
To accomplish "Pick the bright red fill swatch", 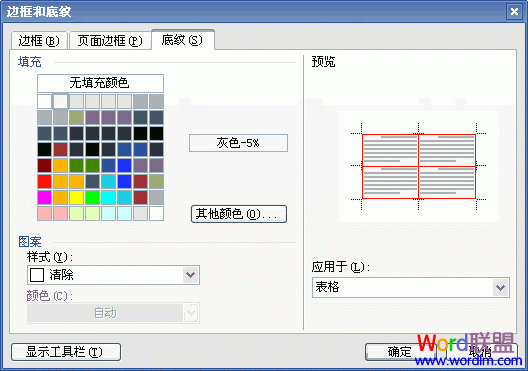I will pyautogui.click(x=44, y=181).
